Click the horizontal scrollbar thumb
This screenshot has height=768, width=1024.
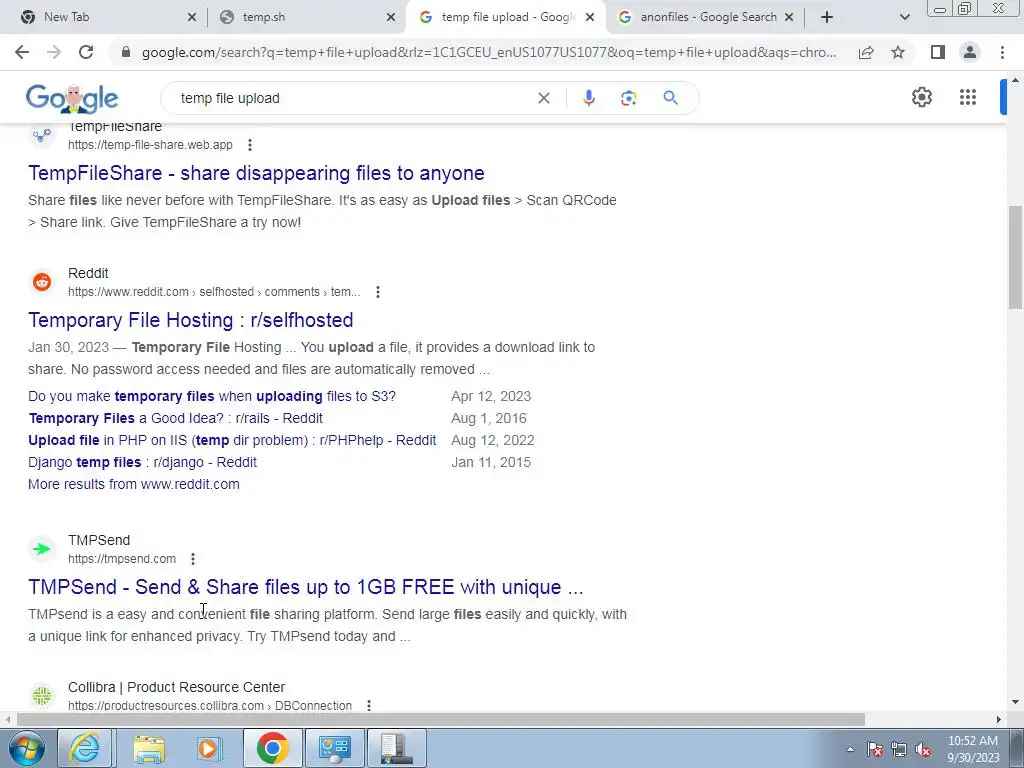click(x=441, y=720)
